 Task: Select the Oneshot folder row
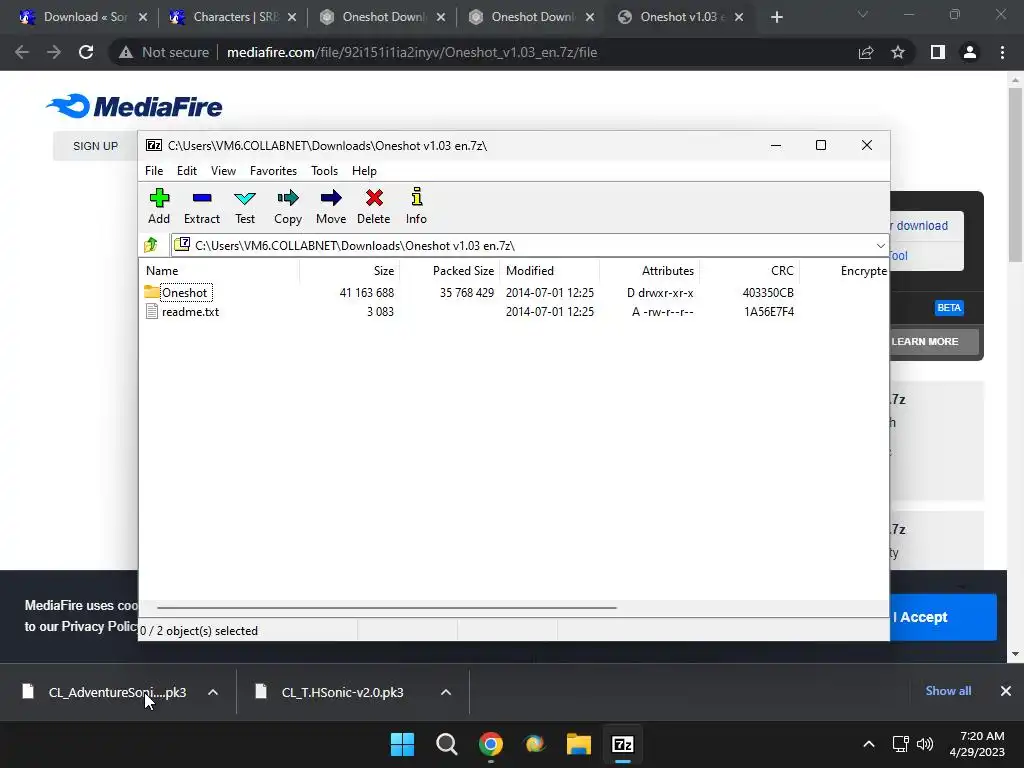click(468, 293)
